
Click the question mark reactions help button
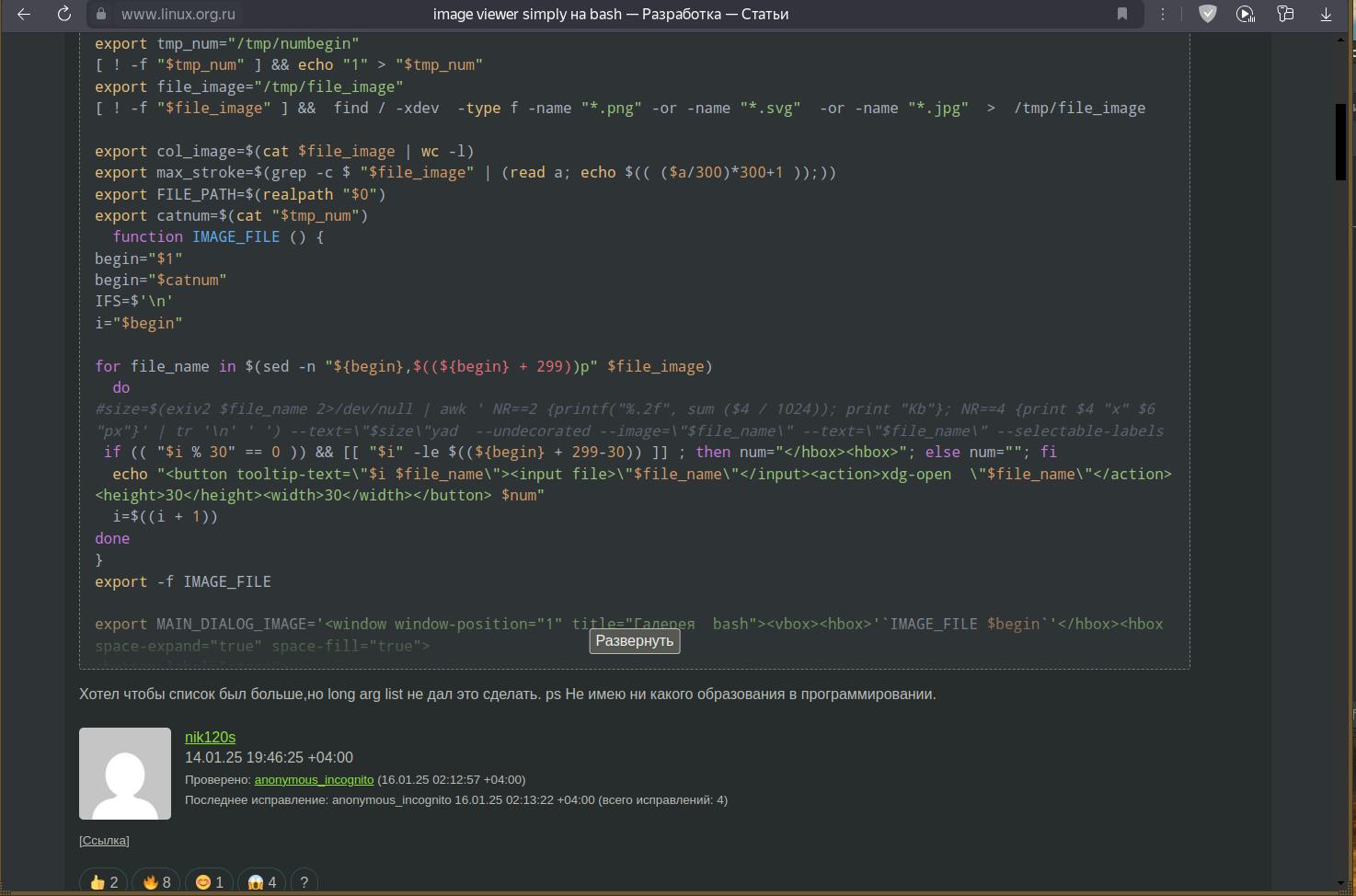click(305, 882)
